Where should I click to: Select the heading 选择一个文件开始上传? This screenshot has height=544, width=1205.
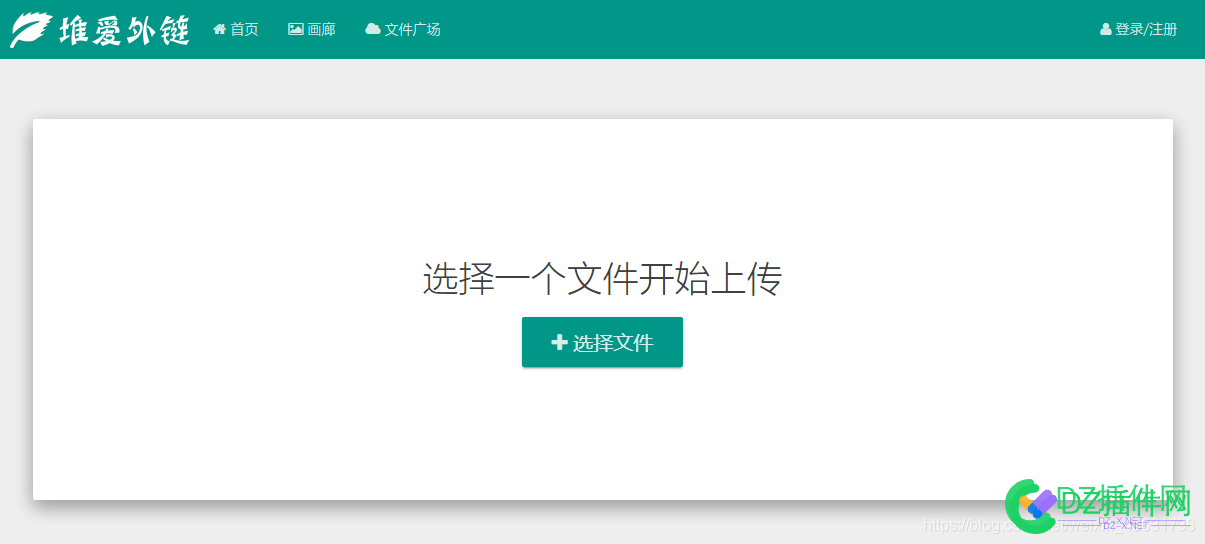click(x=602, y=279)
